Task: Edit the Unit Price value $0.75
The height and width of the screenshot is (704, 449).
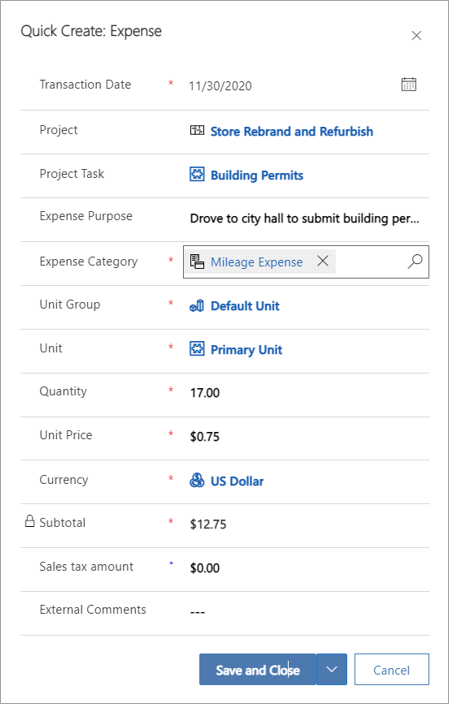Action: pyautogui.click(x=205, y=437)
